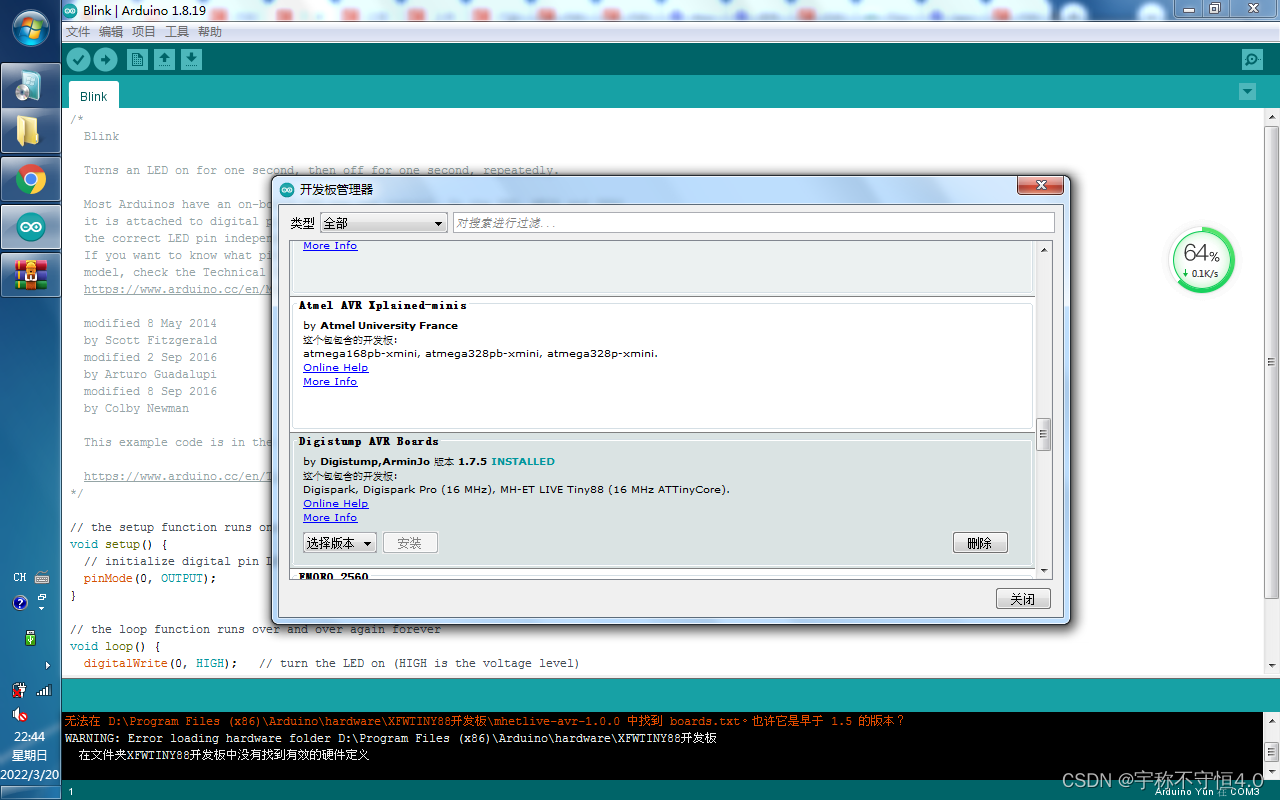Click the boards list scrollbar thumb
The height and width of the screenshot is (800, 1280).
1044,434
